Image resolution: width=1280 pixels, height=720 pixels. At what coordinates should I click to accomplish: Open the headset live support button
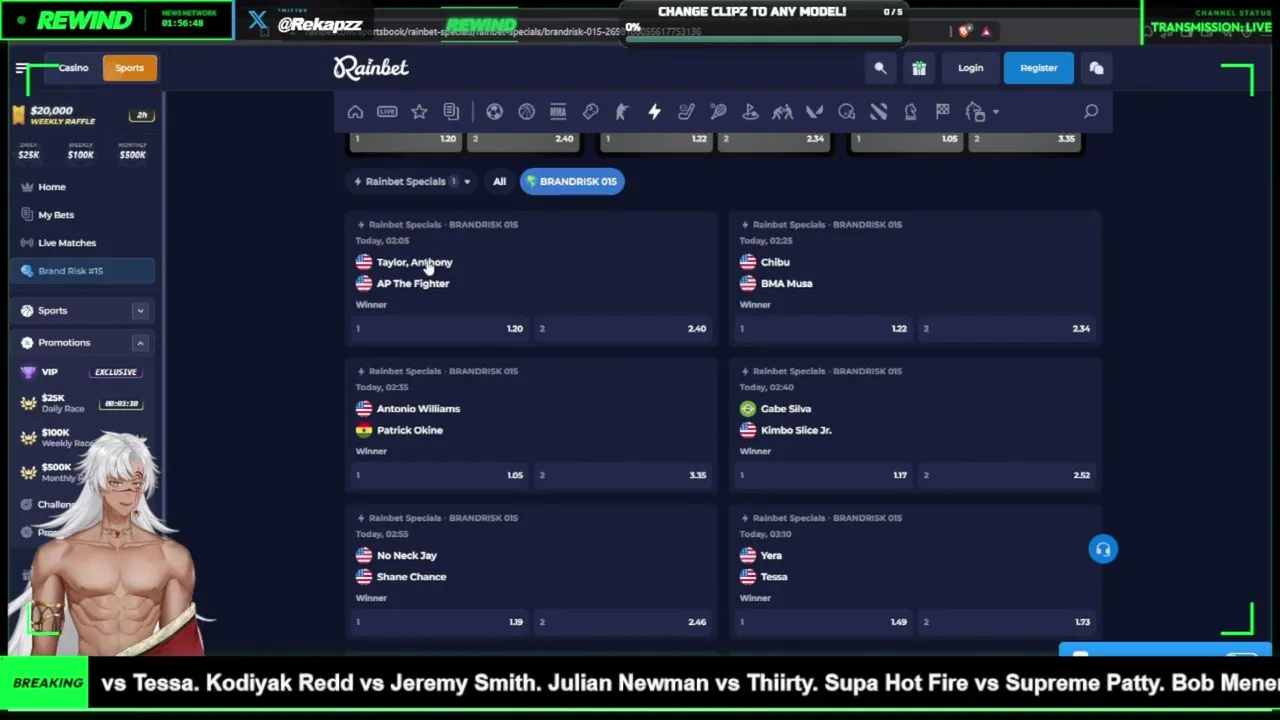pos(1103,549)
